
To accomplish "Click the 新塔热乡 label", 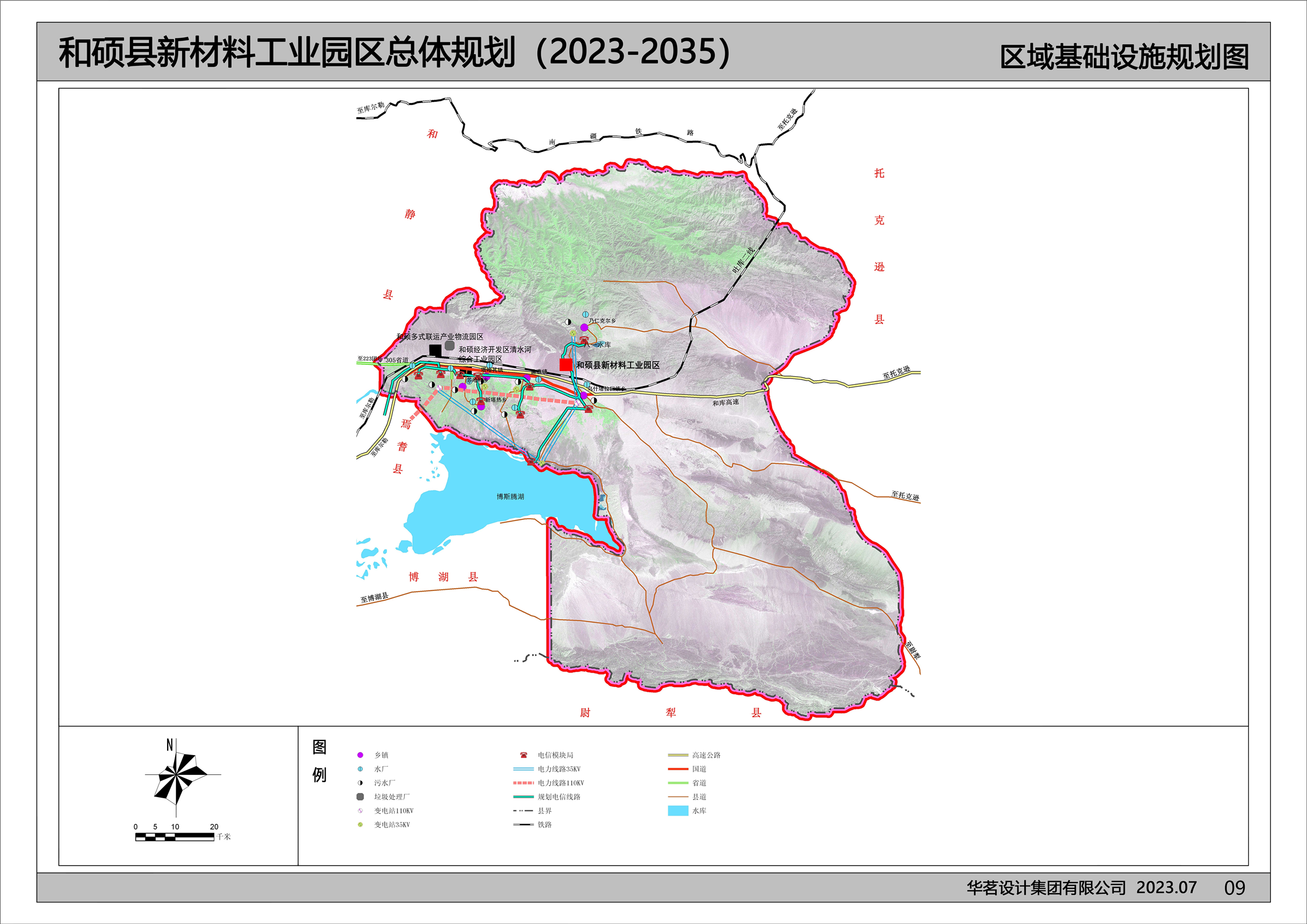I will 495,400.
